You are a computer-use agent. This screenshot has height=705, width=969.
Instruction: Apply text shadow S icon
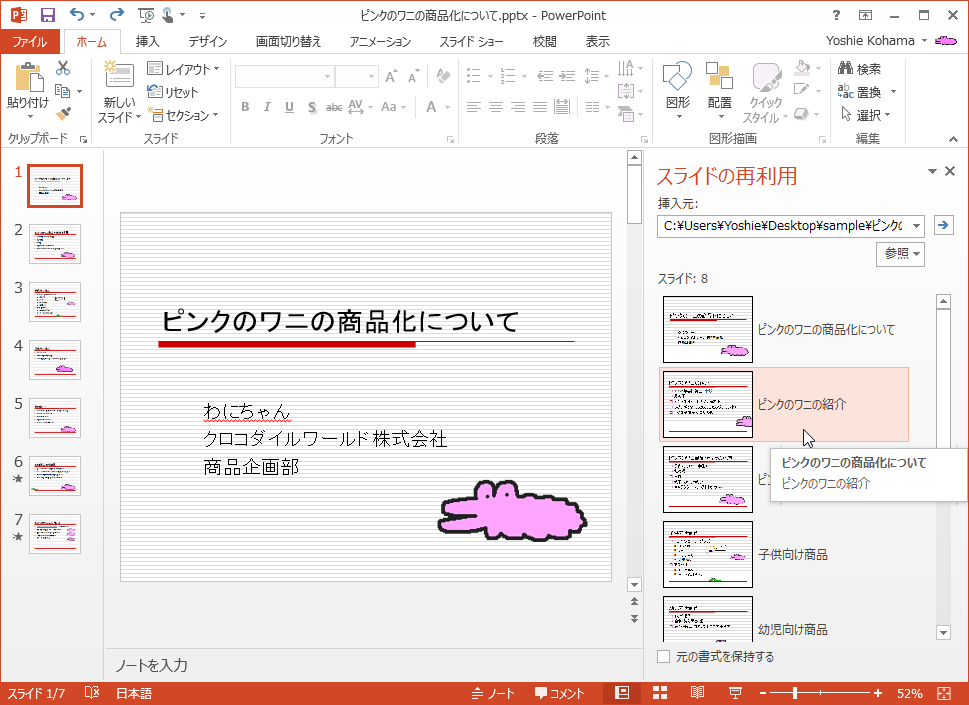(312, 107)
